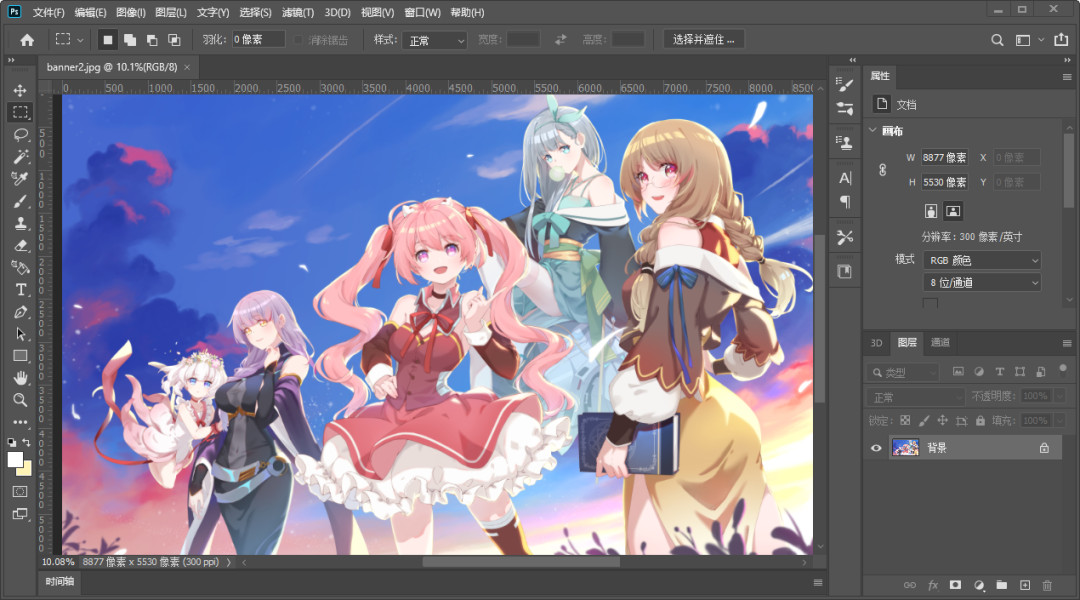This screenshot has height=600, width=1080.
Task: Open the layer 类型 filter dropdown
Action: coord(902,372)
